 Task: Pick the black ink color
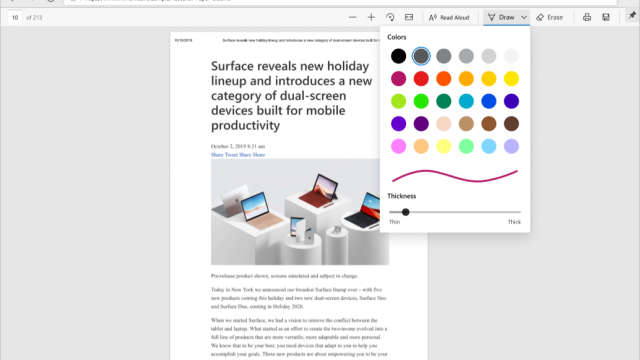[x=398, y=56]
